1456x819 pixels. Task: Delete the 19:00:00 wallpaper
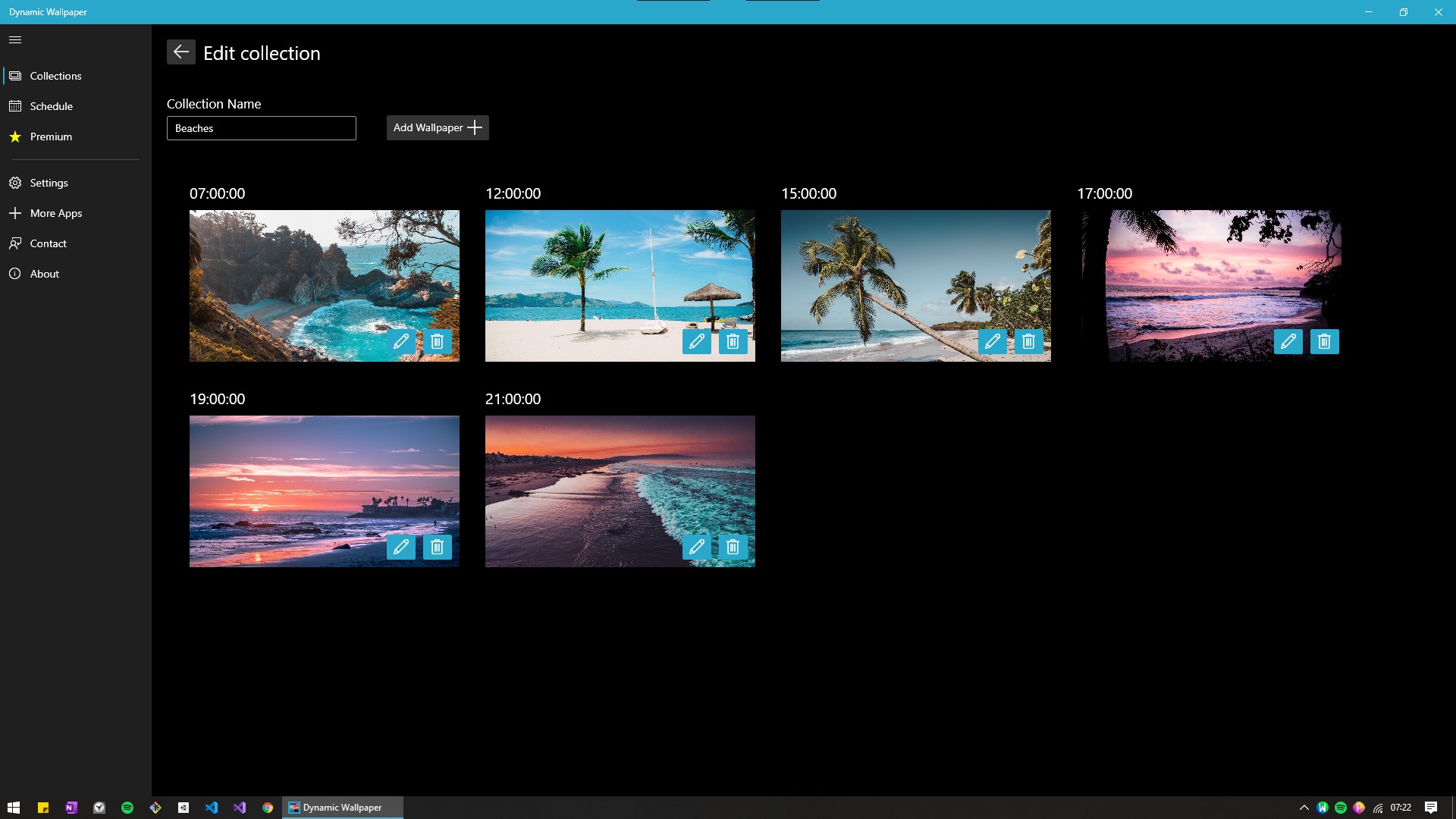pos(437,547)
